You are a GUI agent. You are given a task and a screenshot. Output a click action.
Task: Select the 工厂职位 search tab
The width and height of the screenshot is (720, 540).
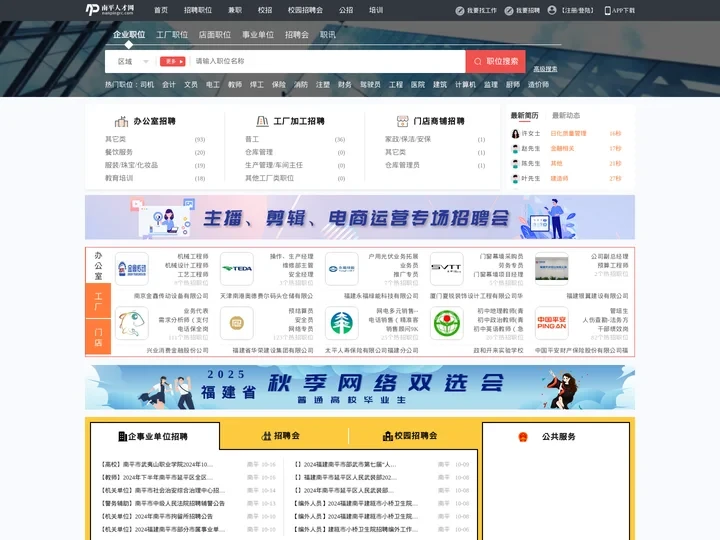pos(172,34)
